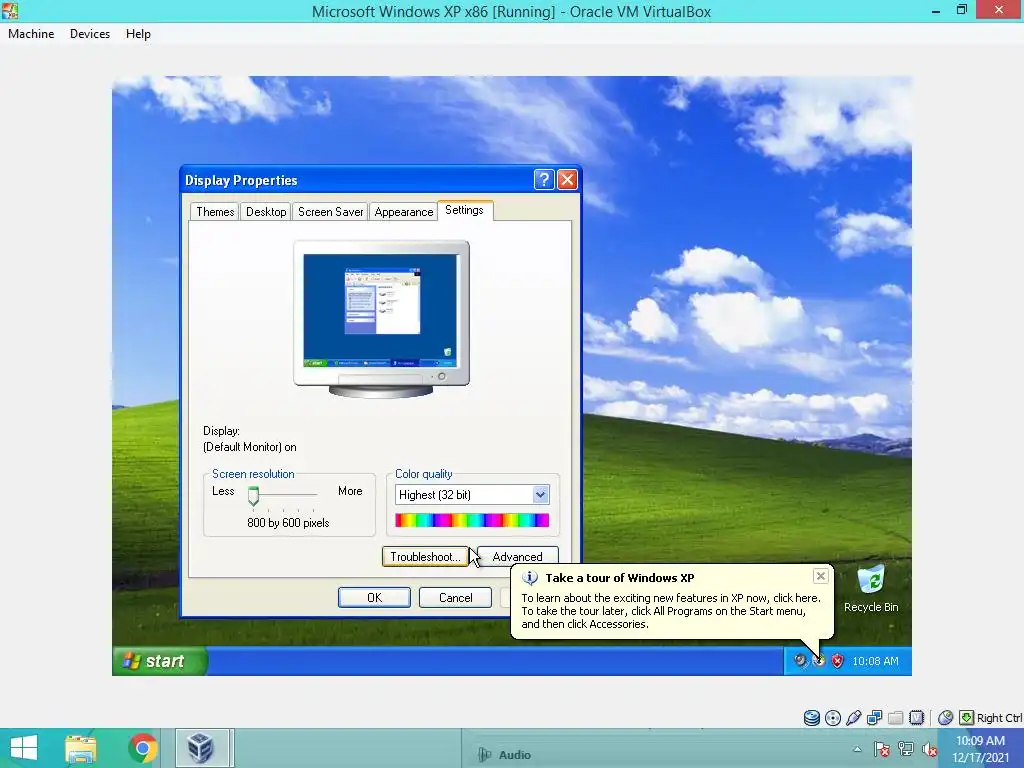Image resolution: width=1024 pixels, height=768 pixels.
Task: Click the green arrow host key icon
Action: (x=967, y=718)
